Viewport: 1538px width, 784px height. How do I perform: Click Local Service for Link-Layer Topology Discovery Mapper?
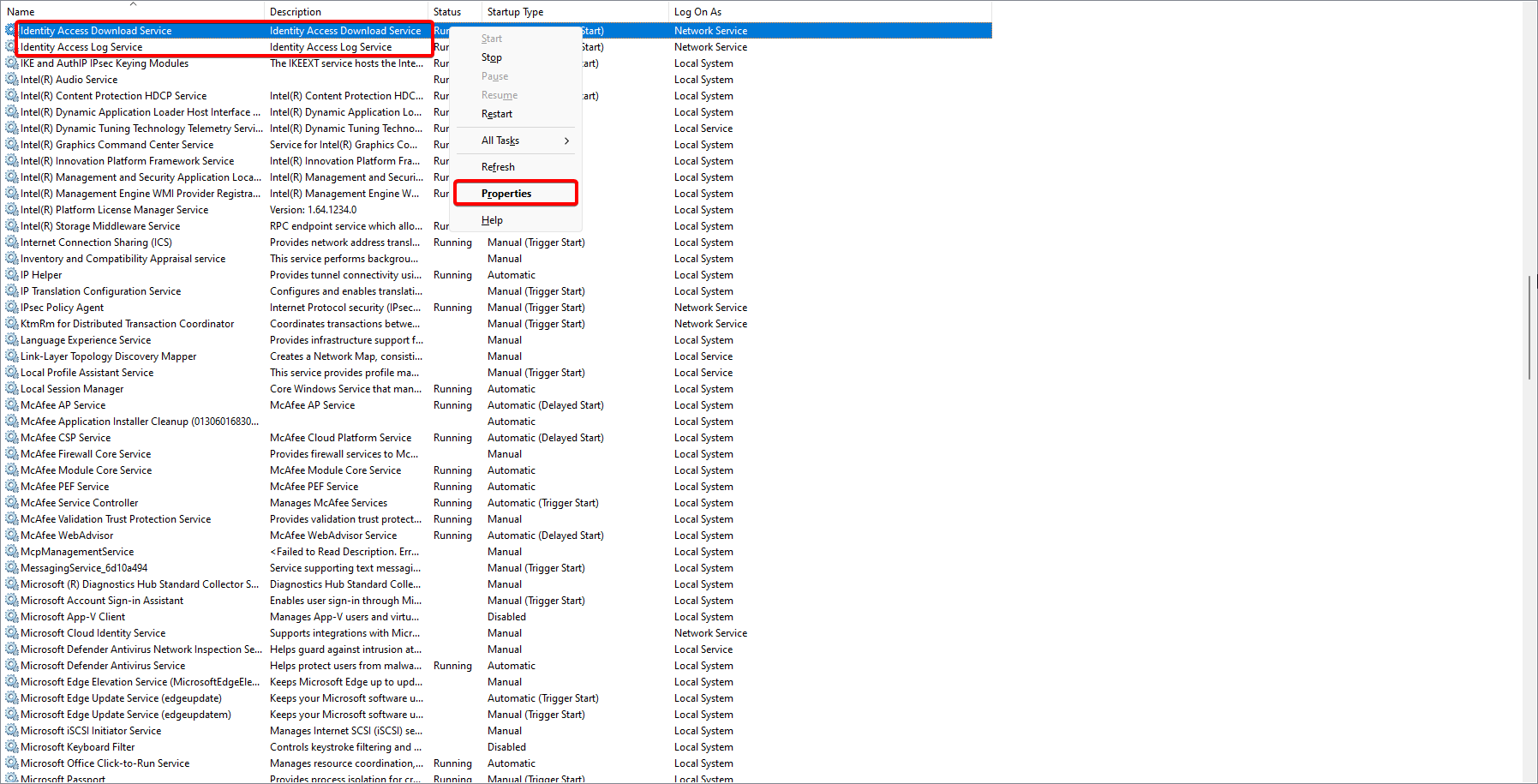click(x=703, y=356)
